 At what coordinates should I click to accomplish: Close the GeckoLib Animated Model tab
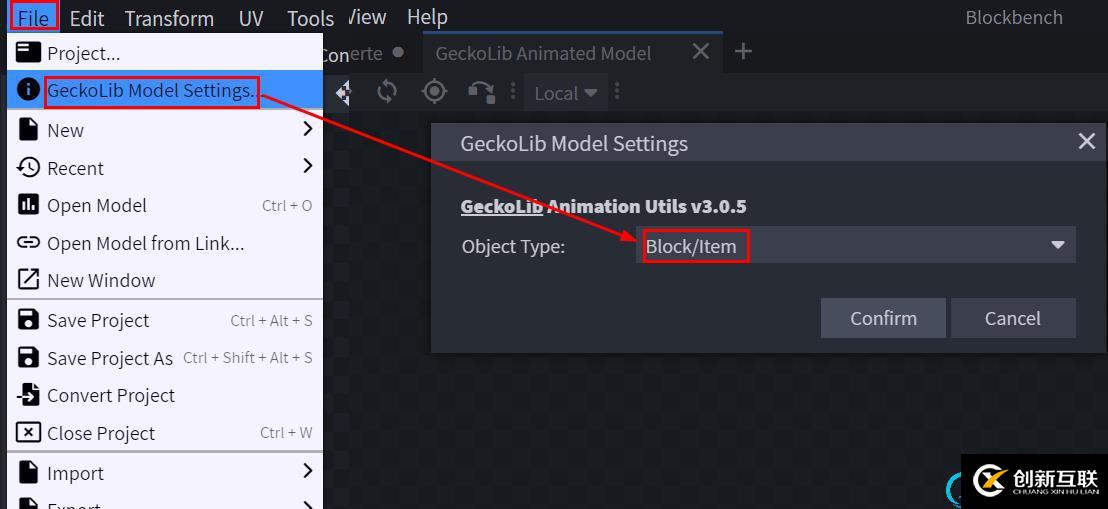(701, 52)
